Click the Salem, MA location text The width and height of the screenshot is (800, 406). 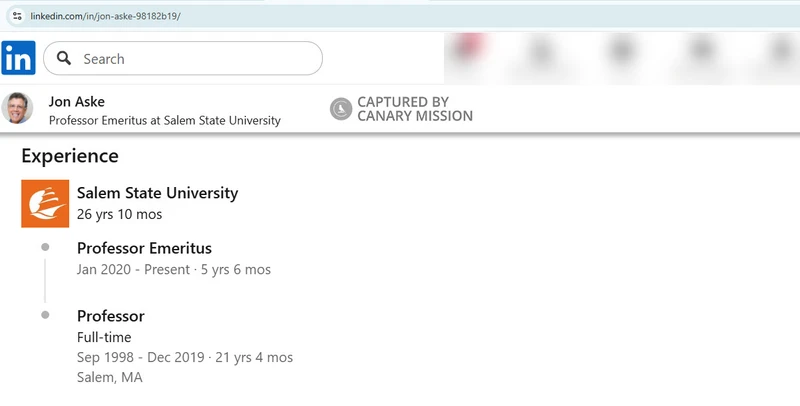click(110, 377)
